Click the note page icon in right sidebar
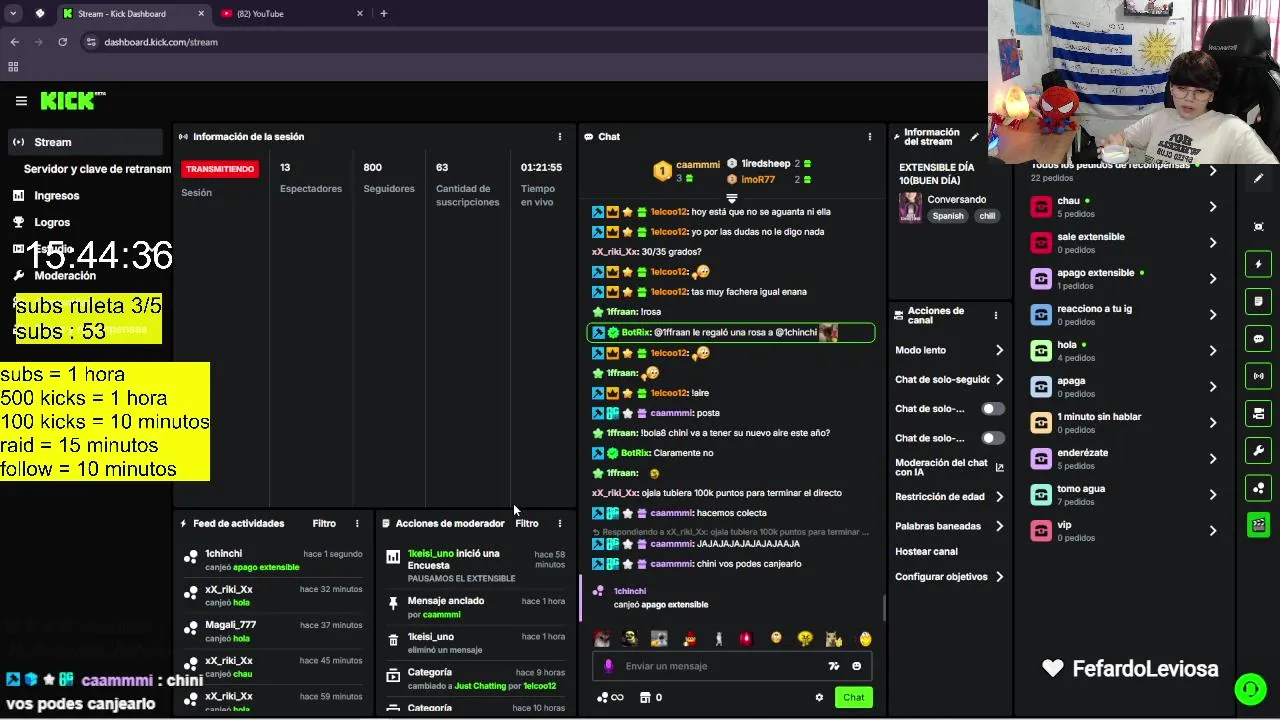This screenshot has width=1280, height=720. click(x=1259, y=301)
